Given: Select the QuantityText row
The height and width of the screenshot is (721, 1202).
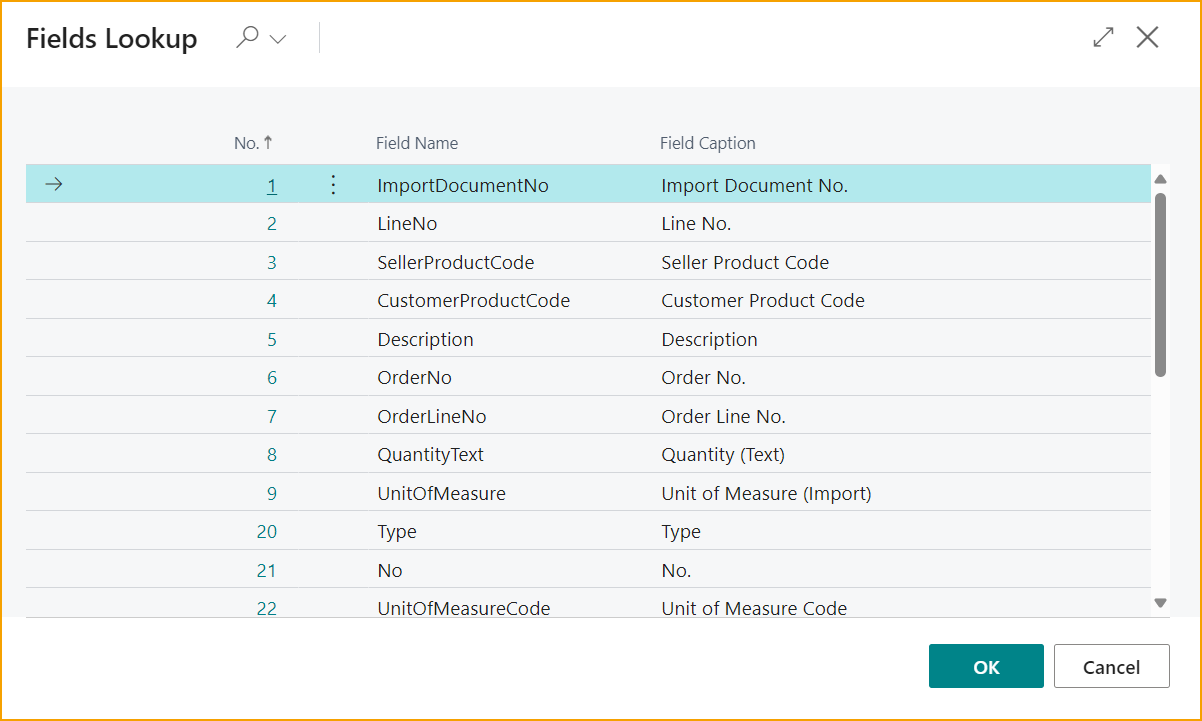Looking at the screenshot, I should point(431,454).
